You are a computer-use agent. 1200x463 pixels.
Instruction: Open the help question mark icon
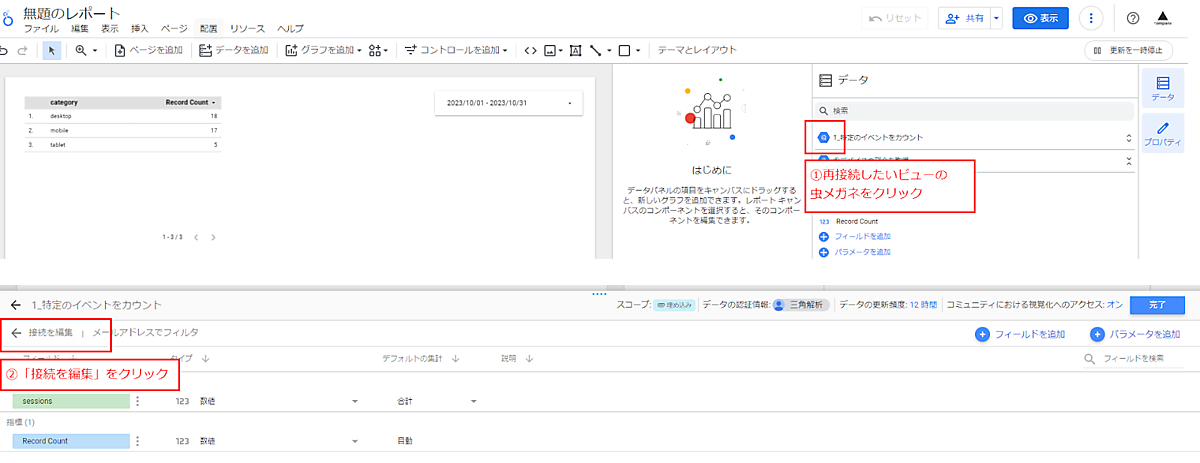click(1133, 18)
